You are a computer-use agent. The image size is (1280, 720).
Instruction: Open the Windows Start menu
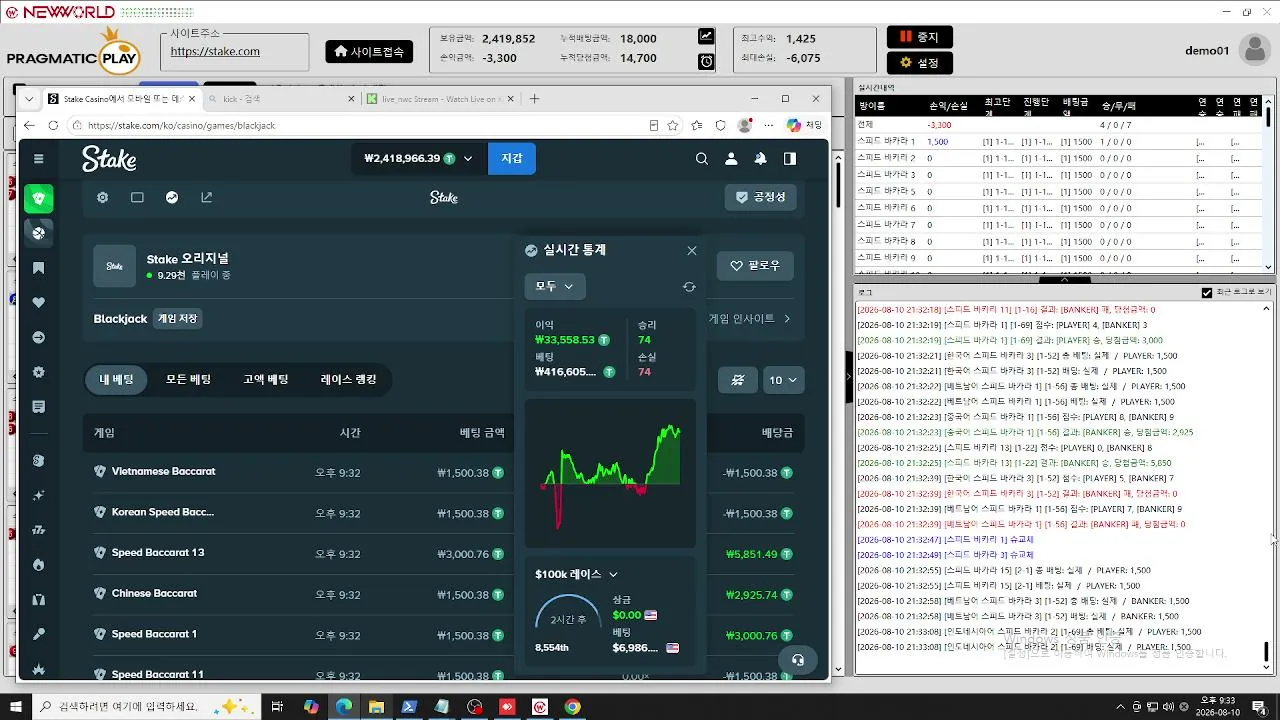tap(15, 707)
